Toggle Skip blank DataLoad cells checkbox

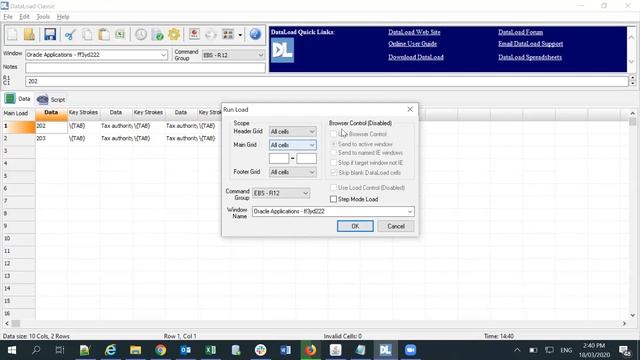coord(333,173)
